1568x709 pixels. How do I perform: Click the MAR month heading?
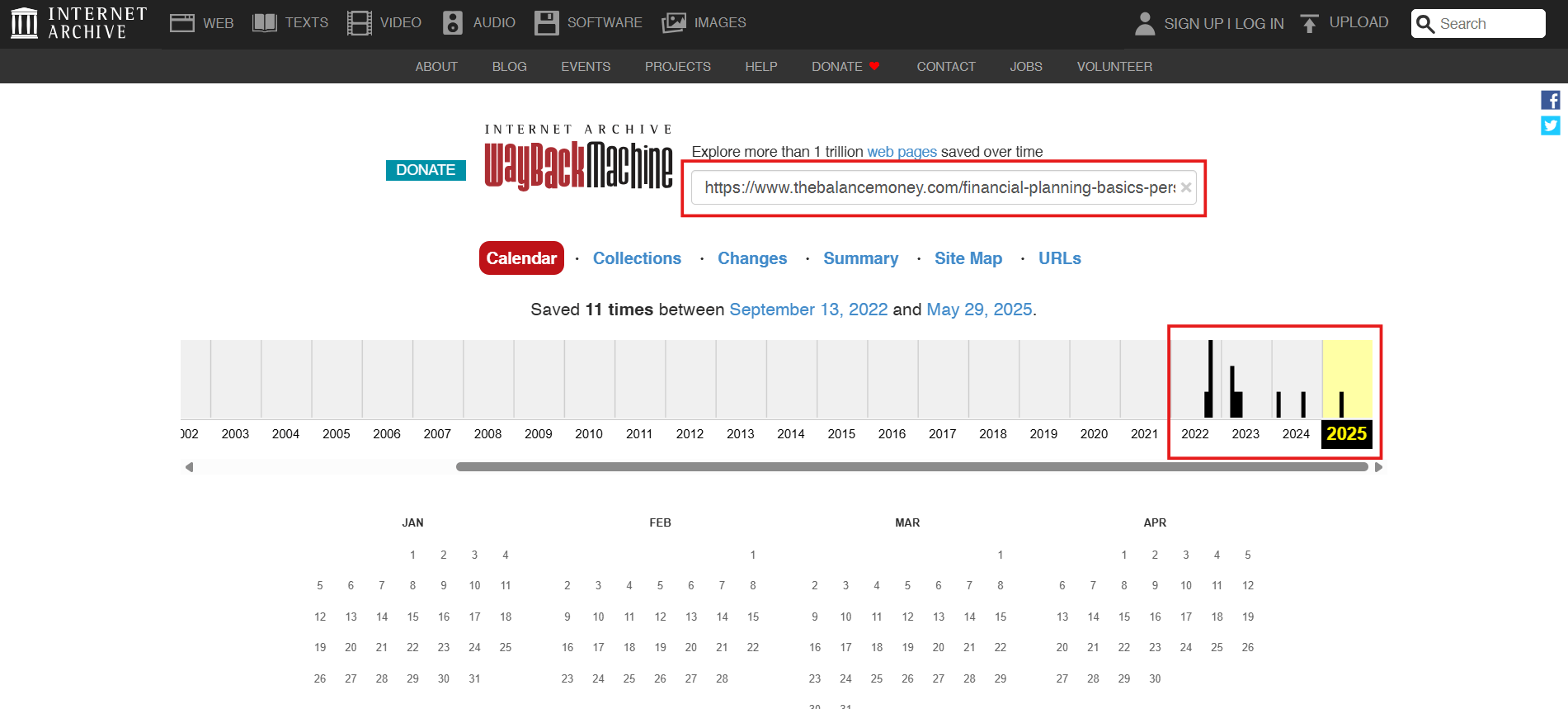coord(907,522)
